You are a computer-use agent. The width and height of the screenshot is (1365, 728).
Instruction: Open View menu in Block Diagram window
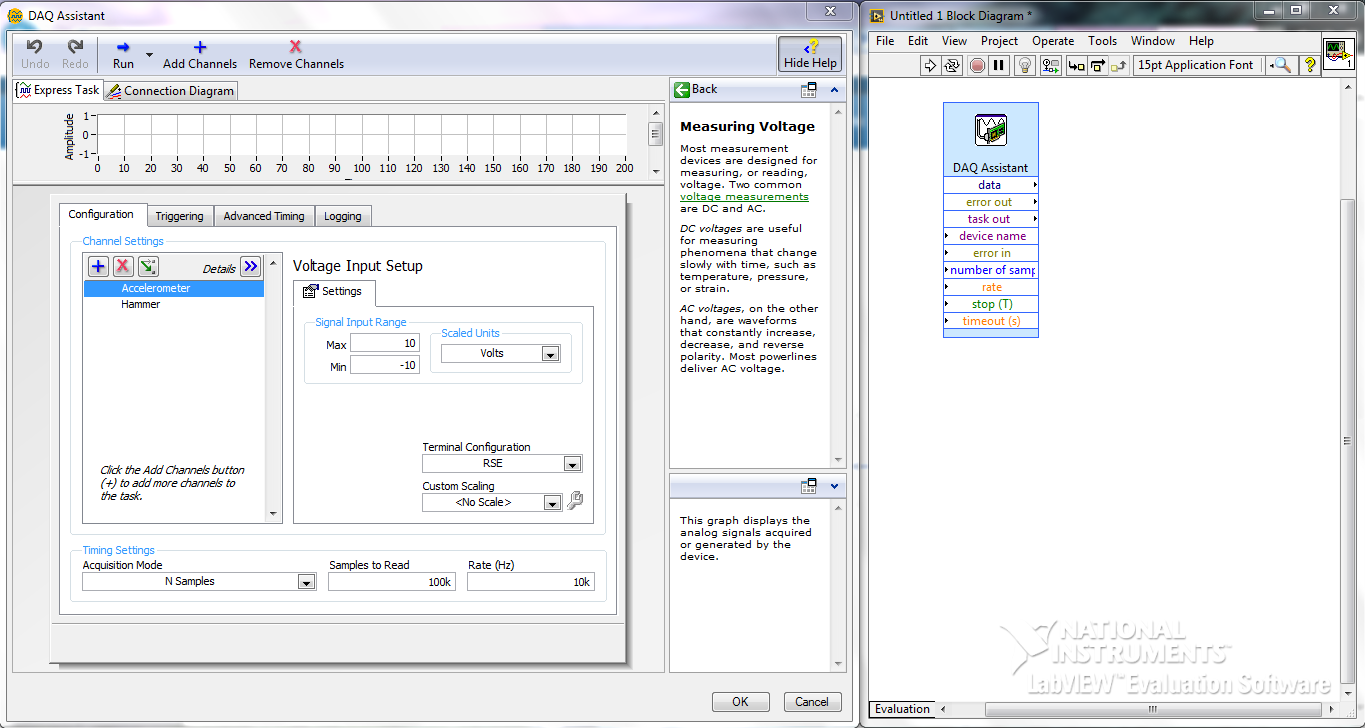[x=955, y=41]
